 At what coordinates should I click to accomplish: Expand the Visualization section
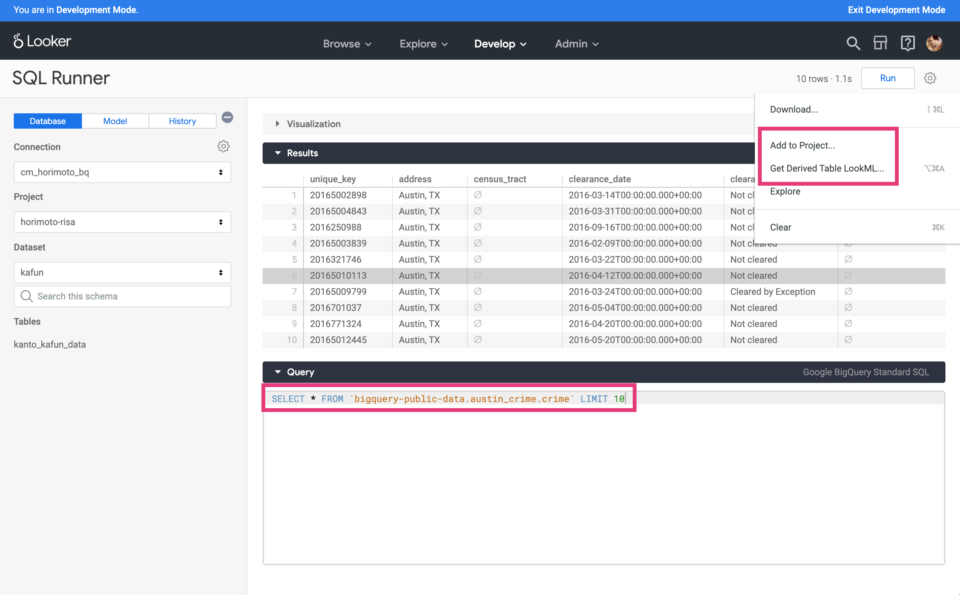308,124
